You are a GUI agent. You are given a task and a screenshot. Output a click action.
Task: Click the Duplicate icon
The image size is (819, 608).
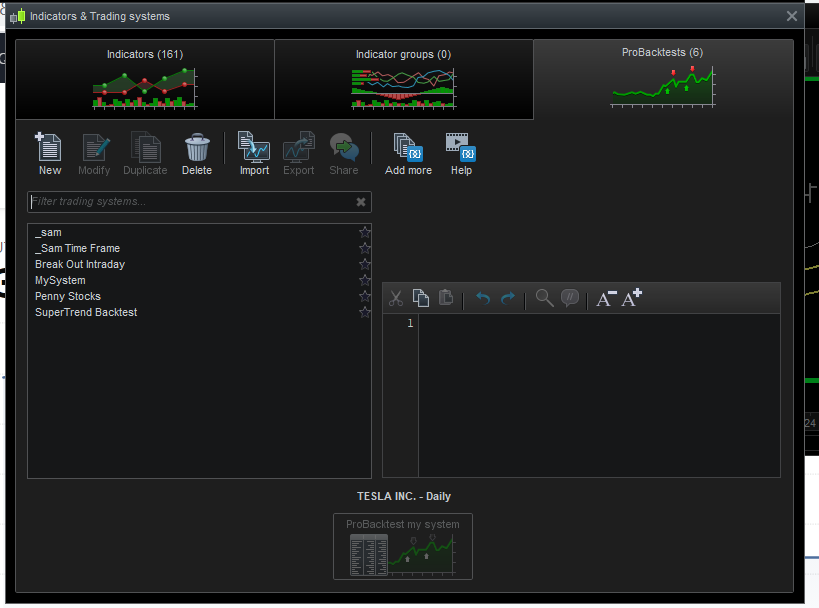pyautogui.click(x=145, y=154)
